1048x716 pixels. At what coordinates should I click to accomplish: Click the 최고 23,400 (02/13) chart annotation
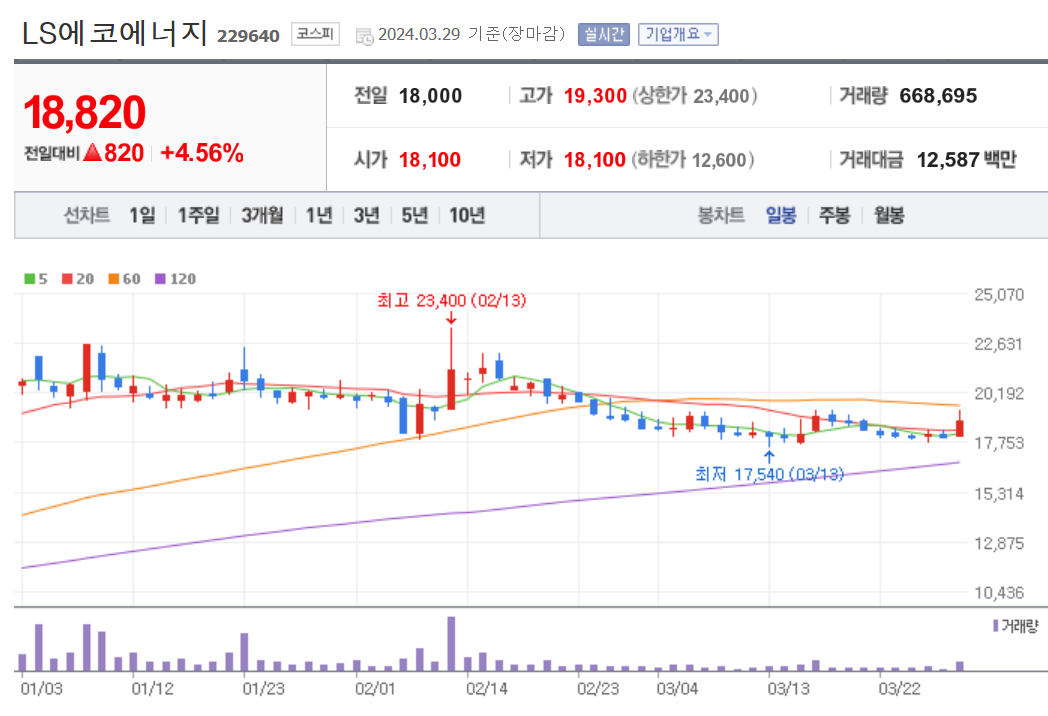tap(452, 301)
